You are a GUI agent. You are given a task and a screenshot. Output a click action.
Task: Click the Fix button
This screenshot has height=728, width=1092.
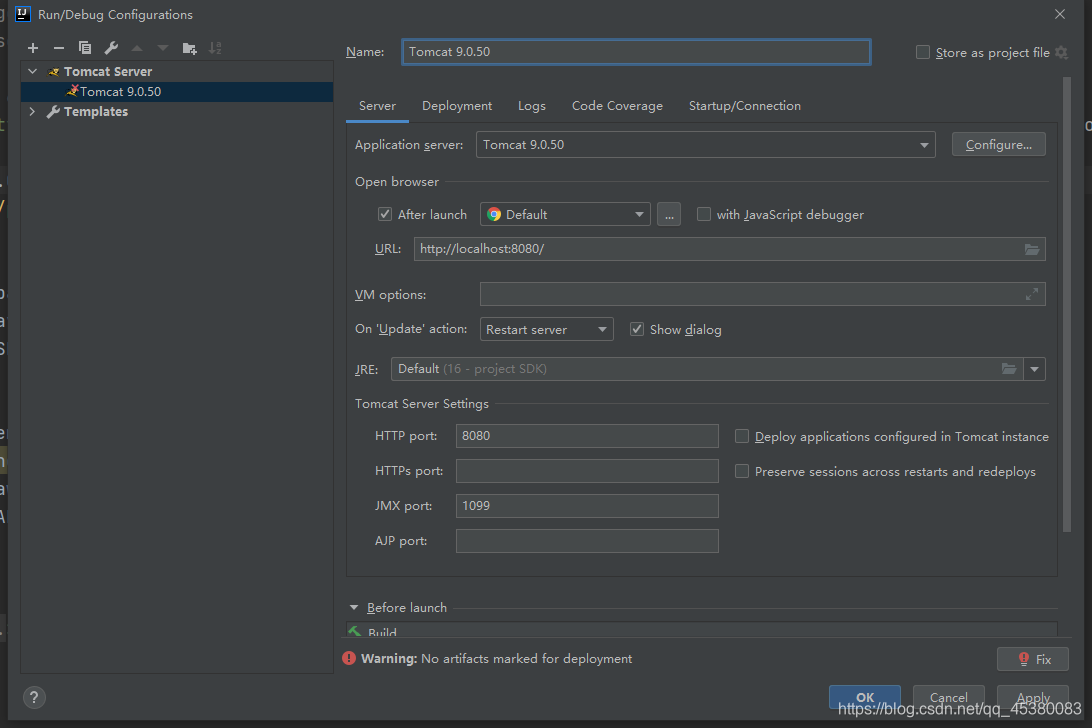[x=1033, y=659]
